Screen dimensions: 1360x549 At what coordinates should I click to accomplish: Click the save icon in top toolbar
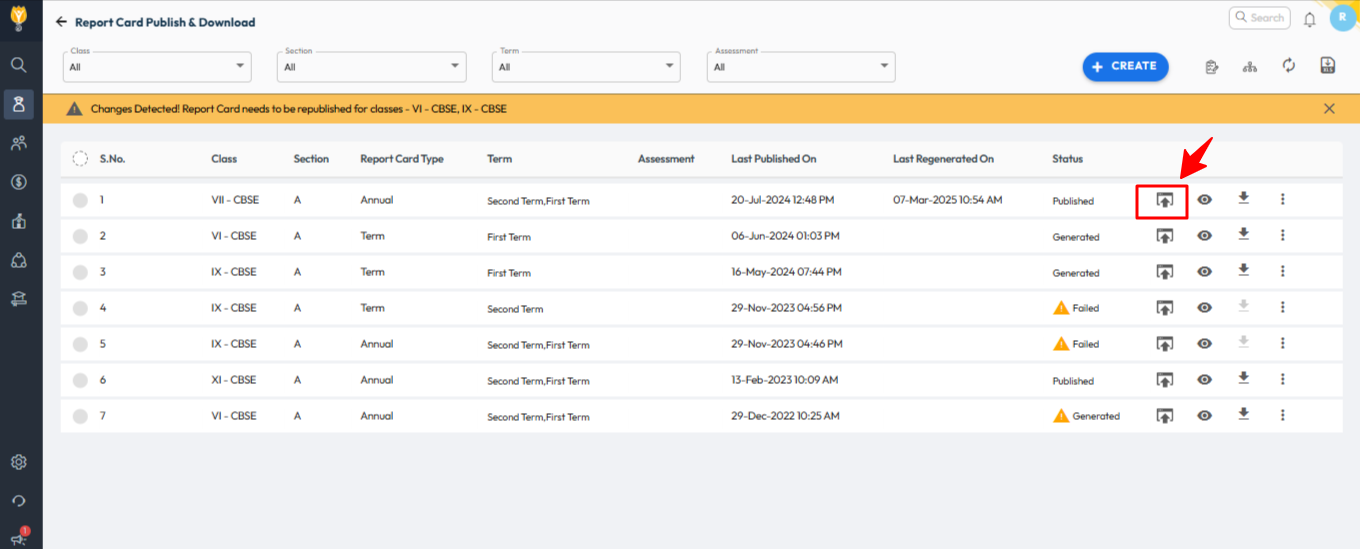[1327, 66]
